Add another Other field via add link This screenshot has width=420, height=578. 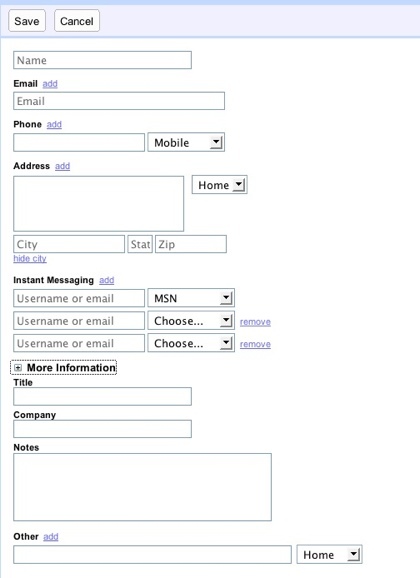51,537
